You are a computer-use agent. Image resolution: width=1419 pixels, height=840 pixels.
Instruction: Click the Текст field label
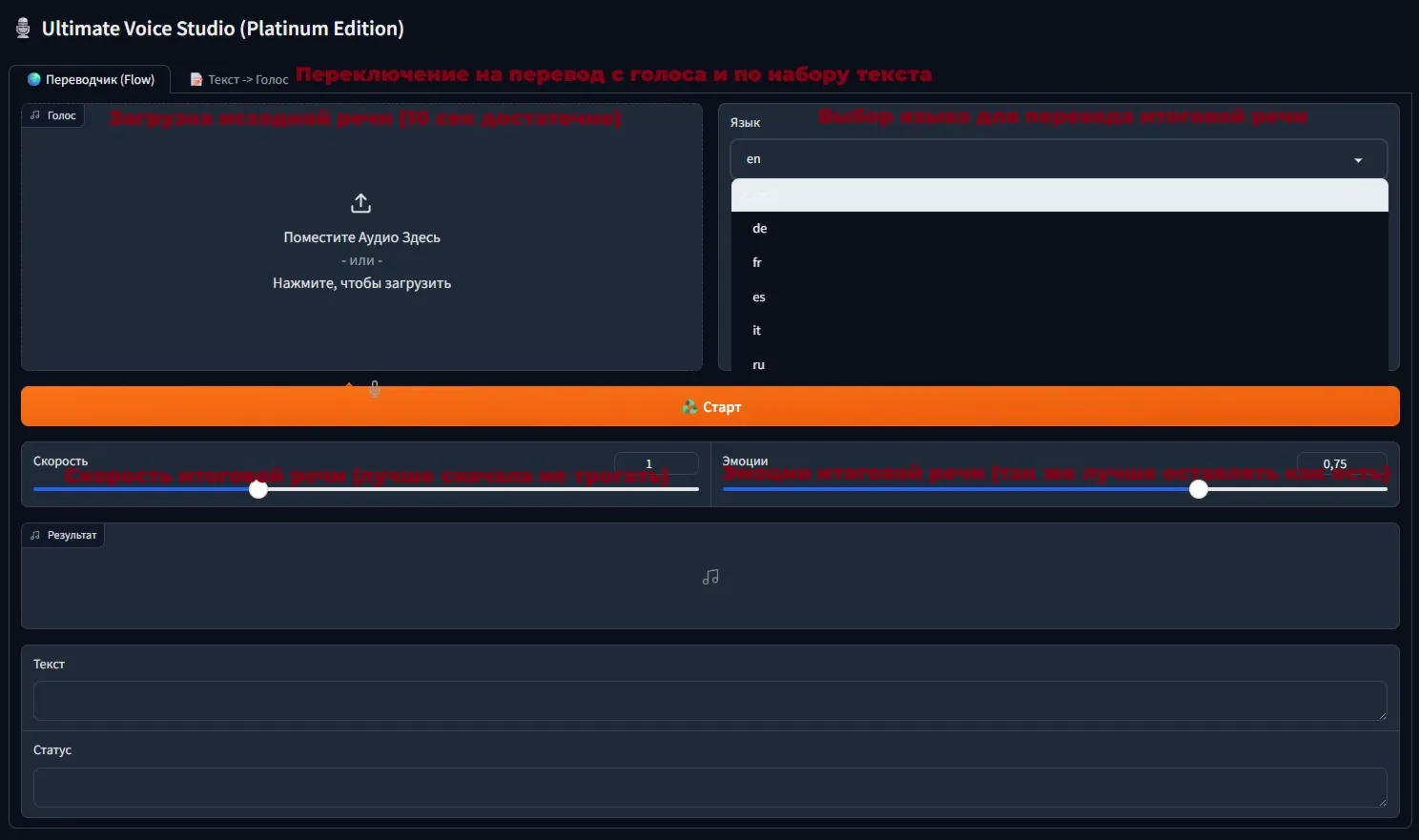coord(49,665)
